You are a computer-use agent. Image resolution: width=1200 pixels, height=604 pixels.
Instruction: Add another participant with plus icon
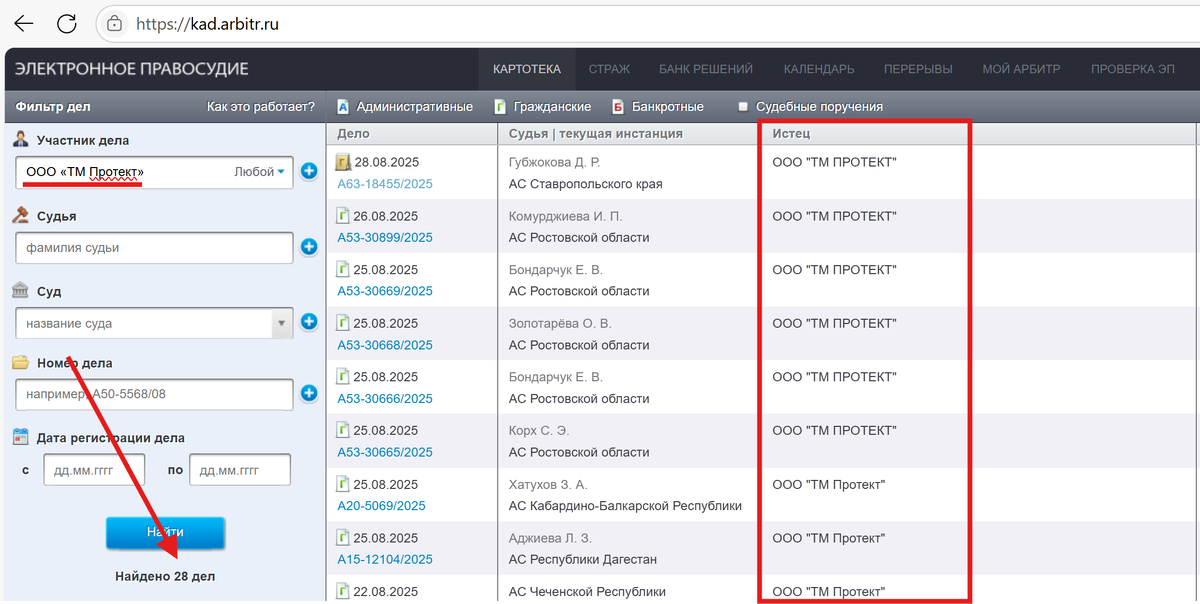[x=309, y=172]
